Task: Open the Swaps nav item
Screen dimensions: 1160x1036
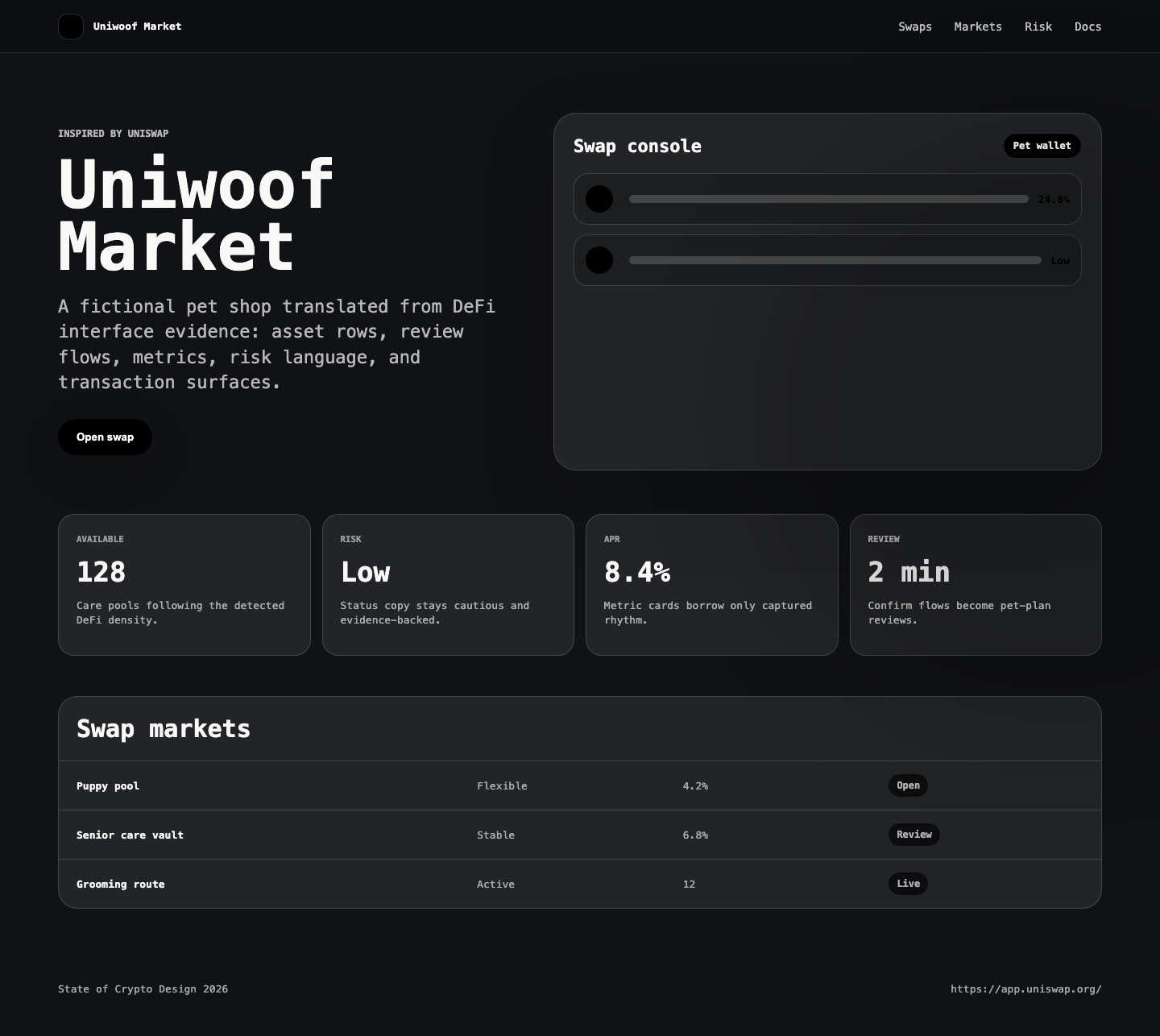Action: 915,27
